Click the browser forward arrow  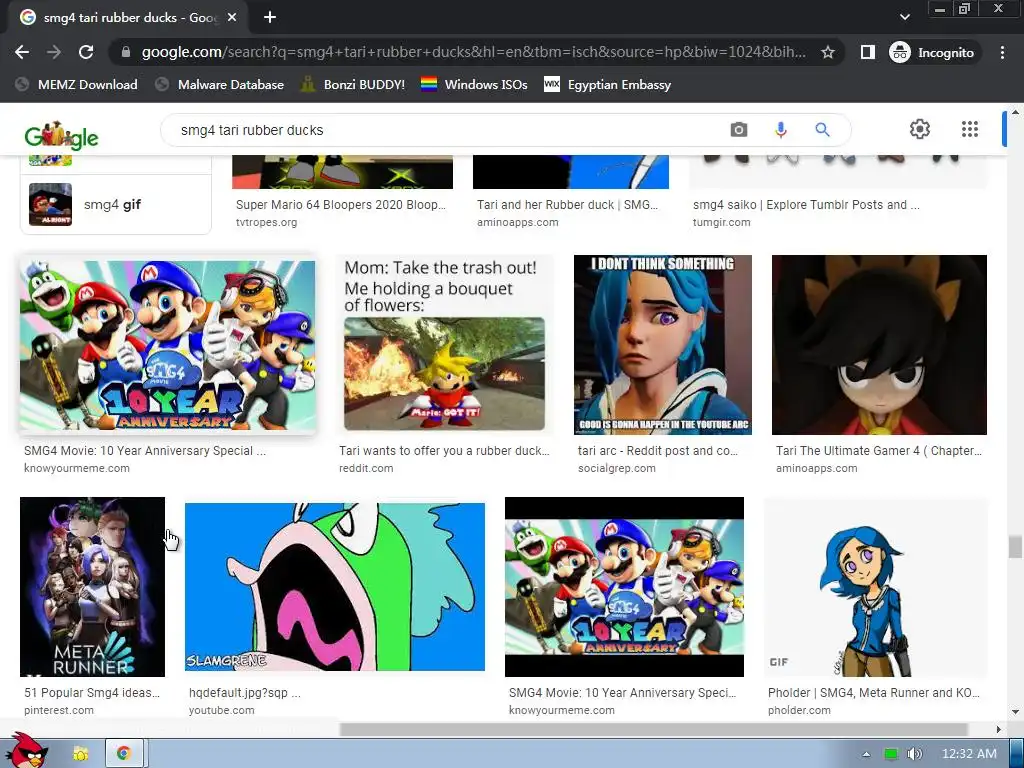click(x=54, y=52)
